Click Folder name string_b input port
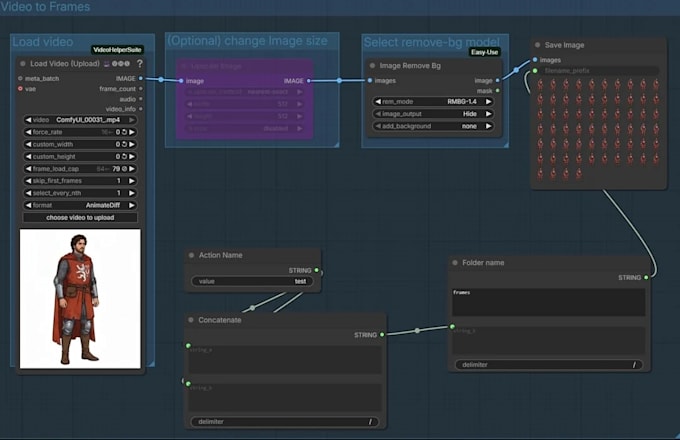 (x=452, y=326)
